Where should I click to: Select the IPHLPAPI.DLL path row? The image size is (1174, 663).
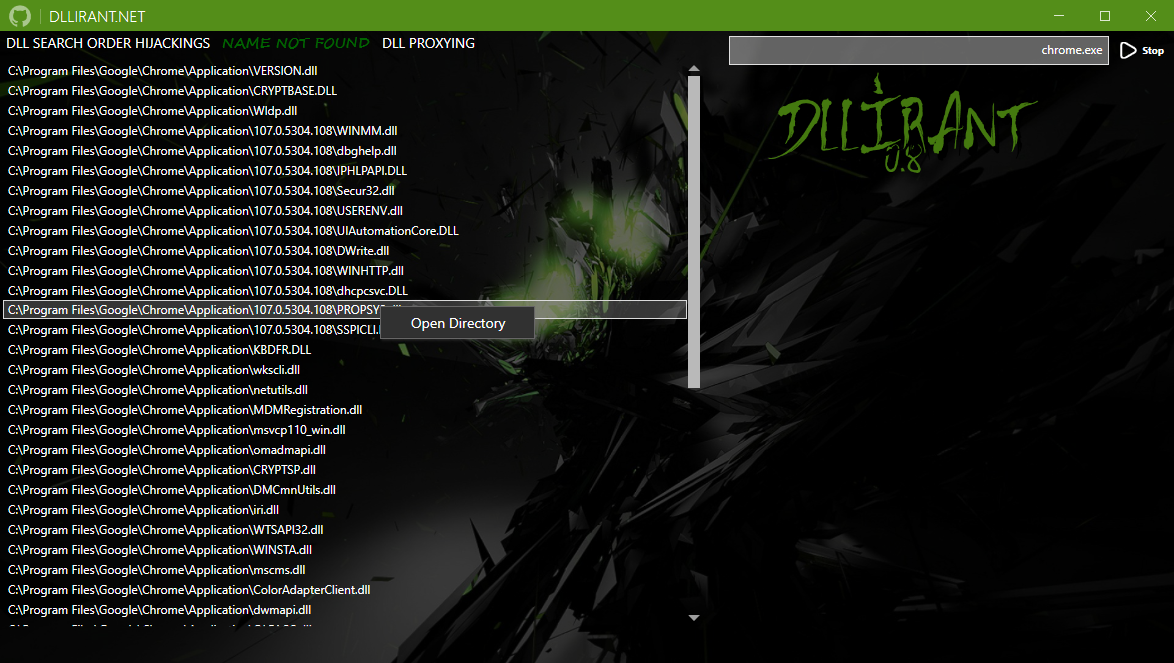(x=345, y=171)
